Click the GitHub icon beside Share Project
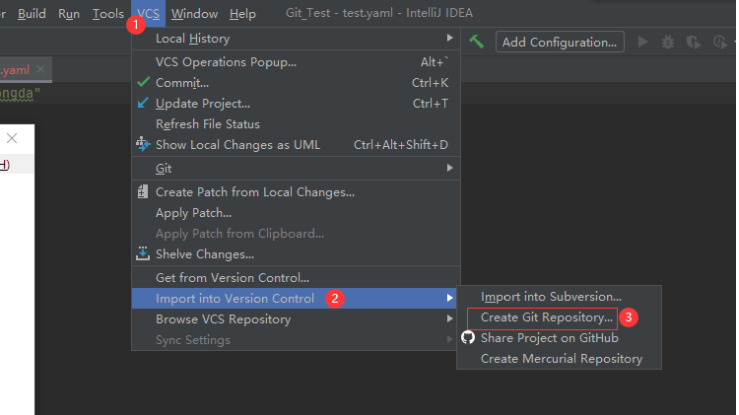This screenshot has width=739, height=415. [x=467, y=338]
